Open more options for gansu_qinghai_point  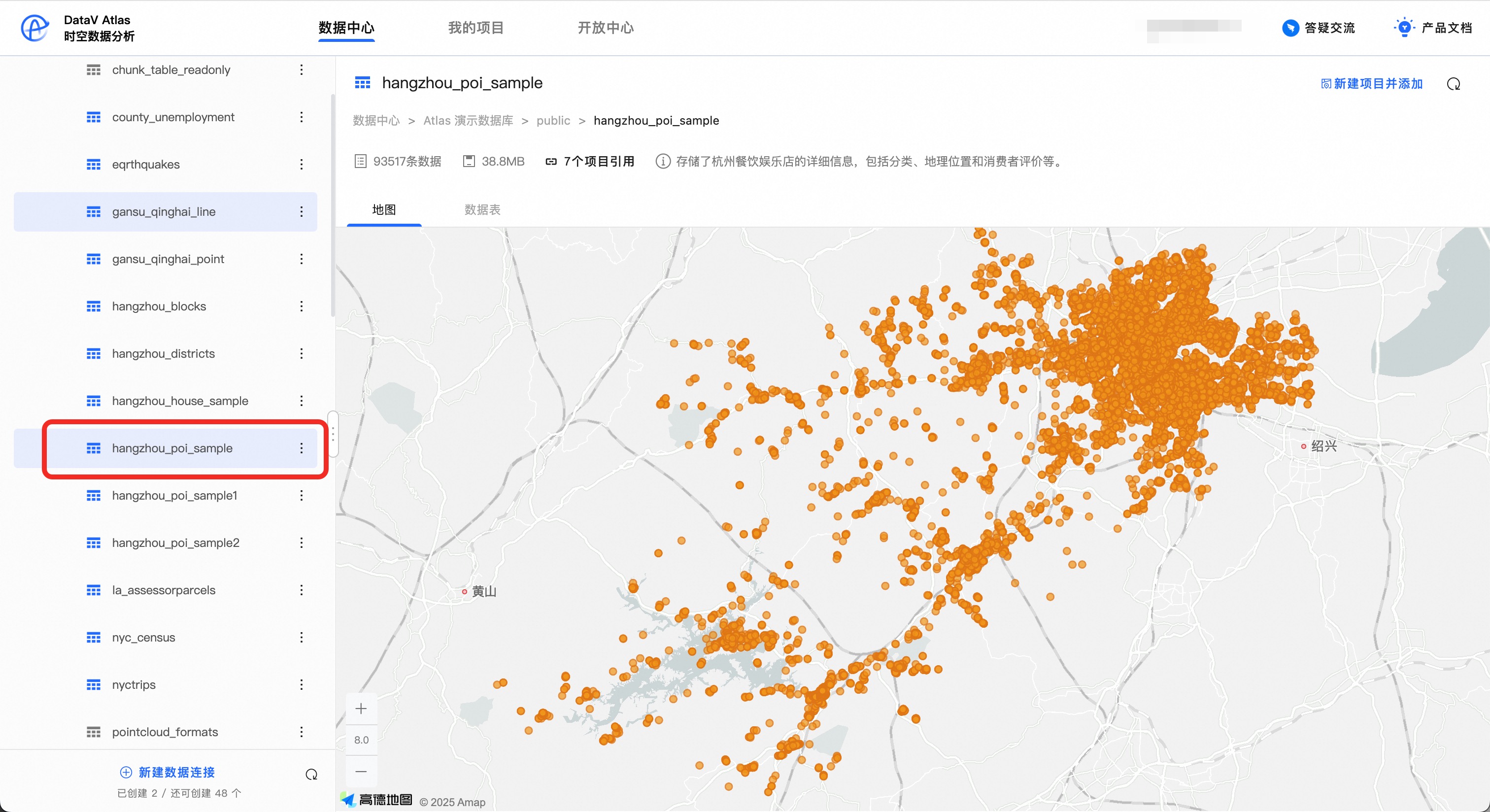pos(302,259)
